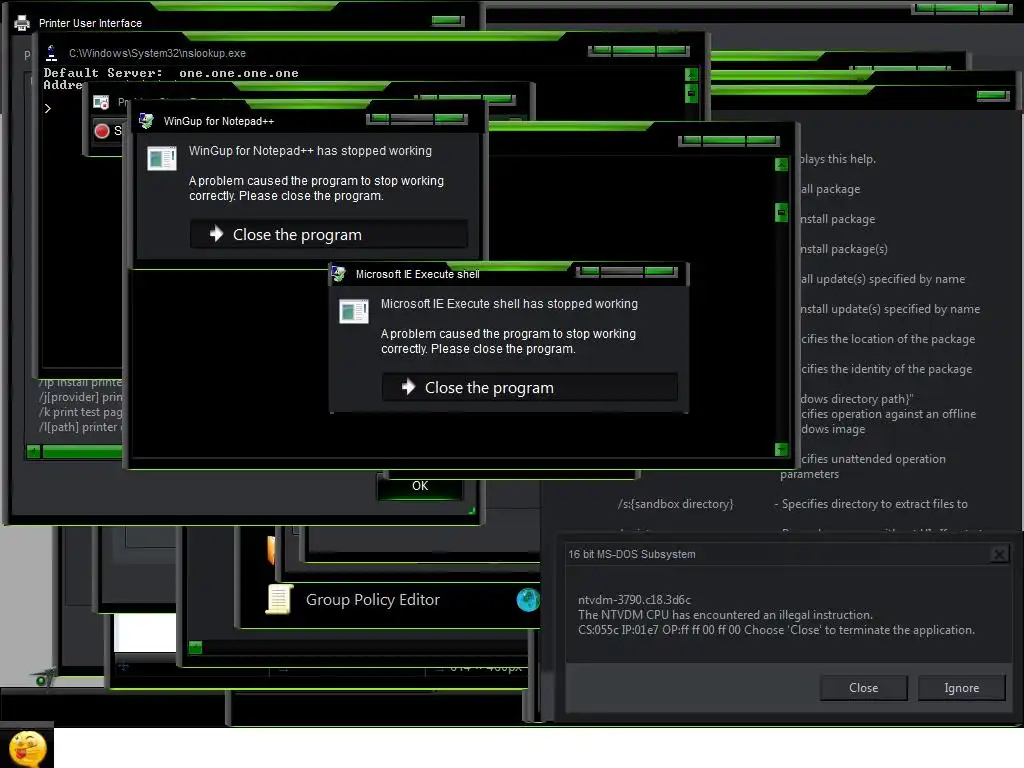Click the red round record icon behind WinGup dialog
The width and height of the screenshot is (1024, 768).
(101, 131)
